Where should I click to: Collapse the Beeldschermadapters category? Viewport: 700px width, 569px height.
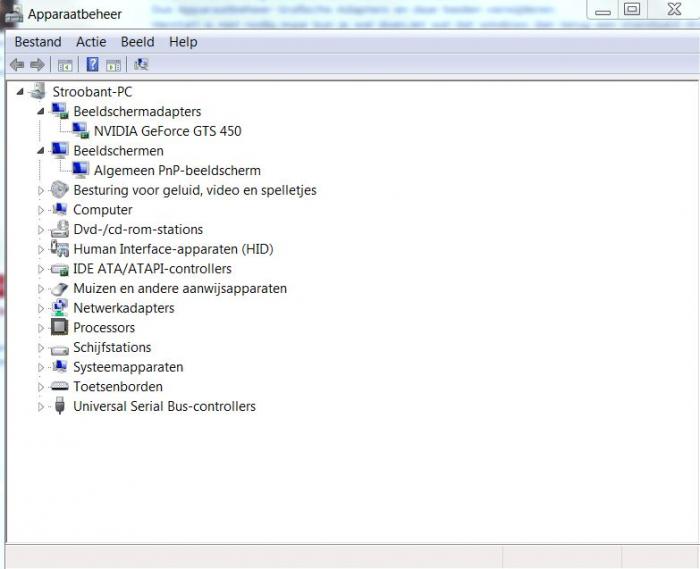click(41, 111)
